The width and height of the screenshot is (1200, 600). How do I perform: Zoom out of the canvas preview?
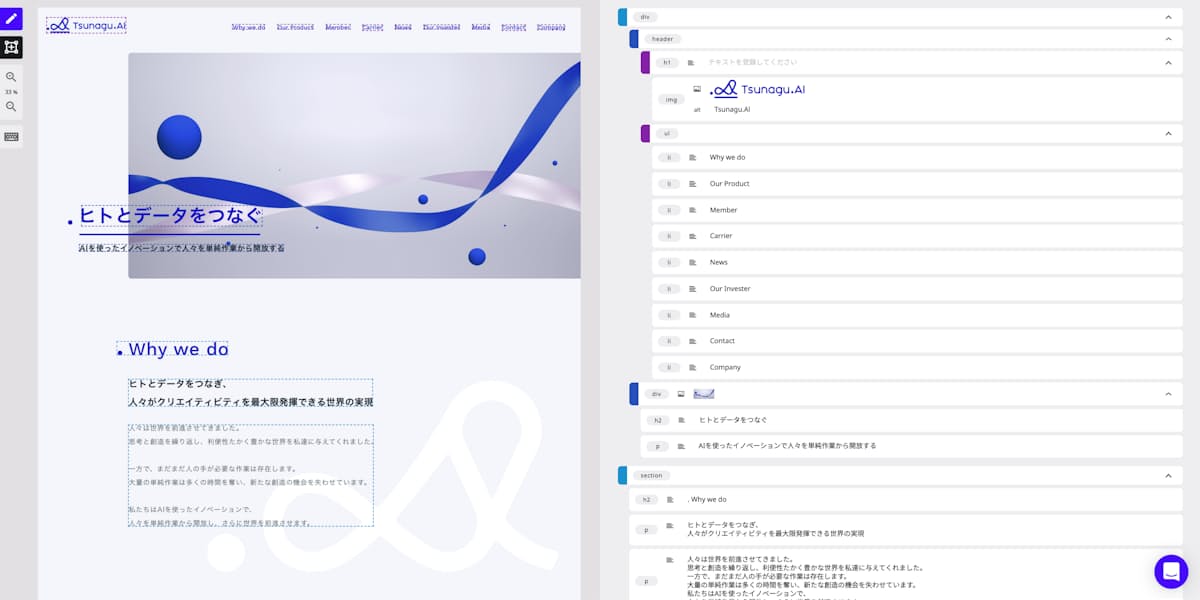pos(11,106)
